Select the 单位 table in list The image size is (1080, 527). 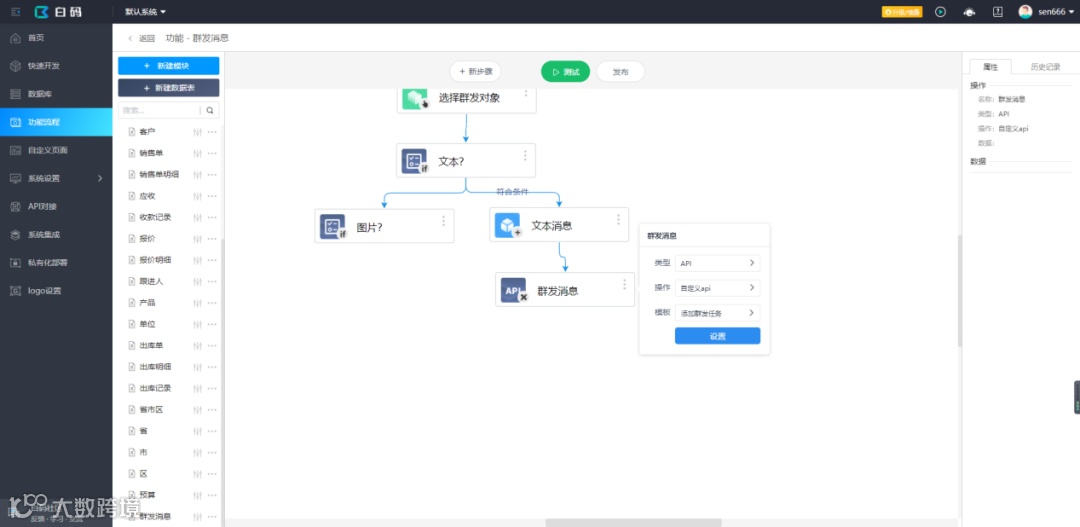point(147,324)
